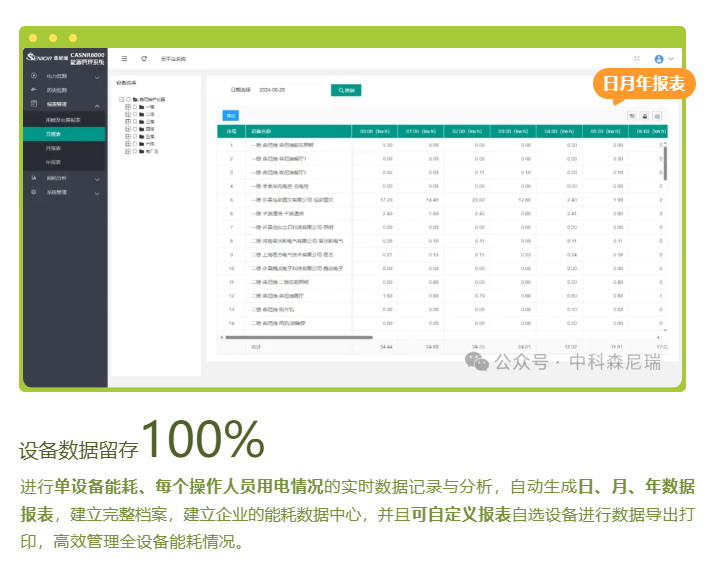This screenshot has width=713, height=577.
Task: Check the 三楼 checkbox in device tree
Action: coord(135,122)
